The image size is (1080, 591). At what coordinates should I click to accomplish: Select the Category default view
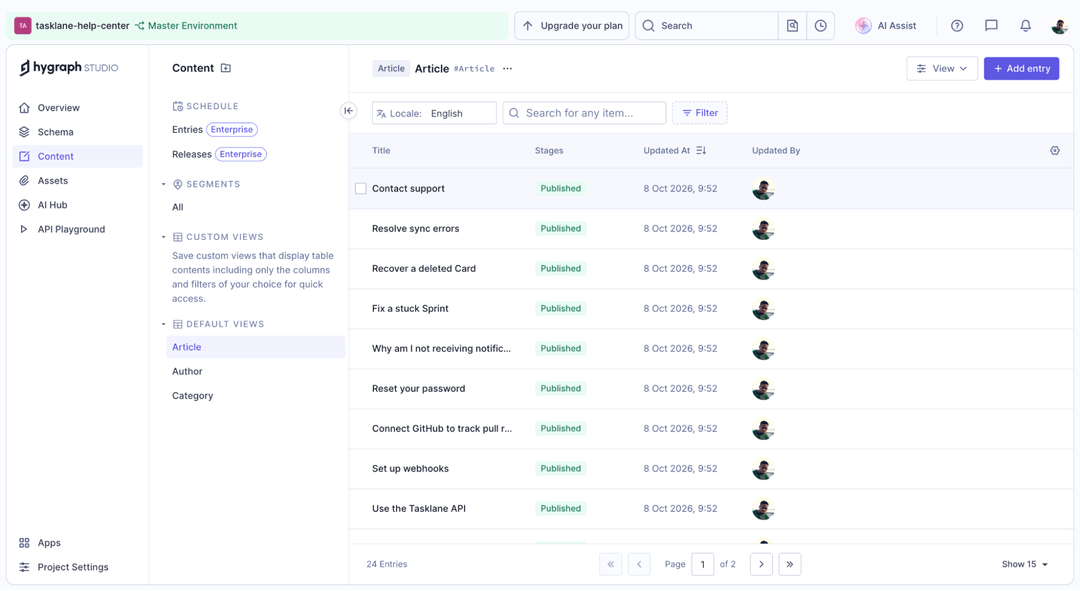tap(256, 395)
